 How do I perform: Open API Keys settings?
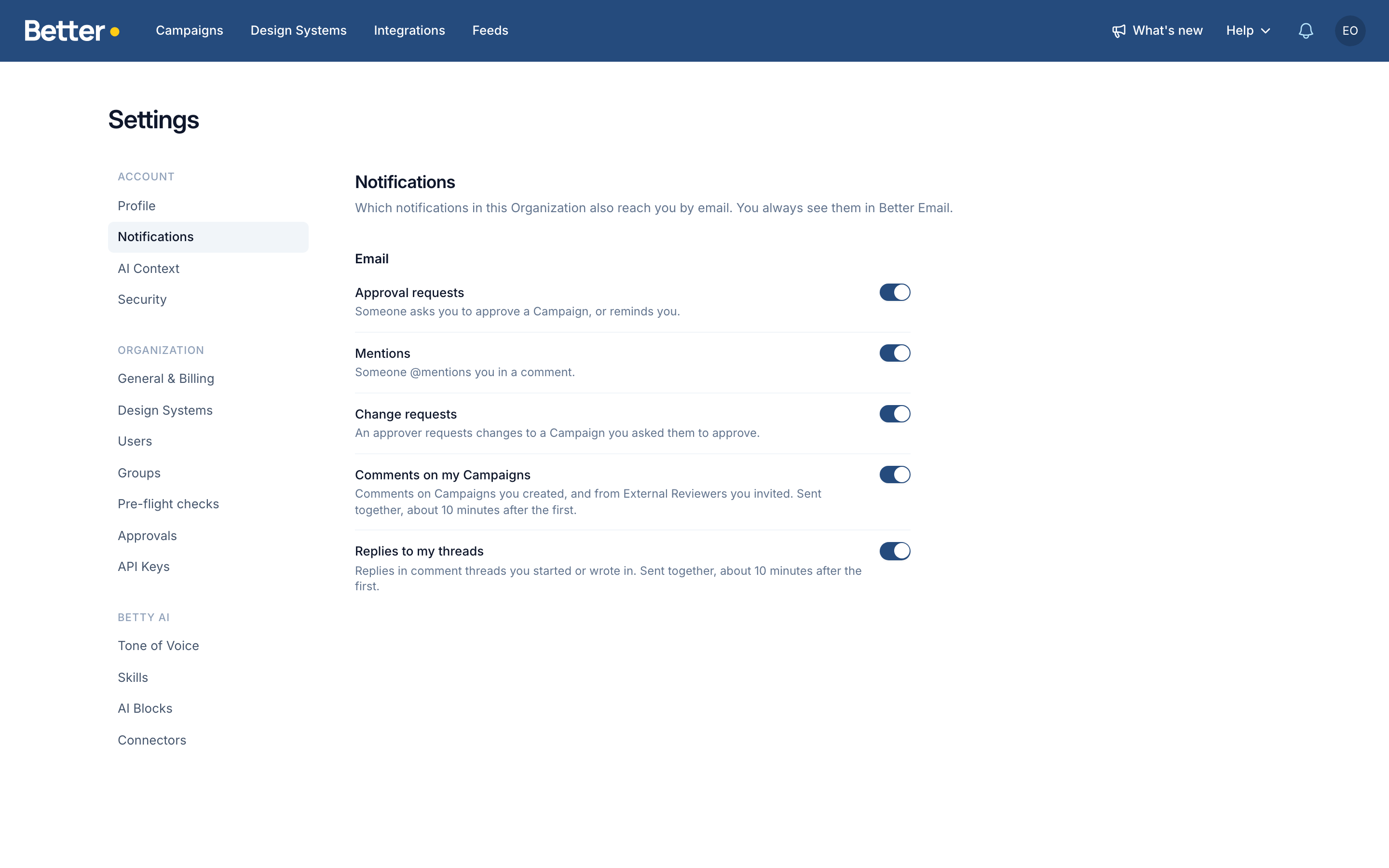(208, 567)
